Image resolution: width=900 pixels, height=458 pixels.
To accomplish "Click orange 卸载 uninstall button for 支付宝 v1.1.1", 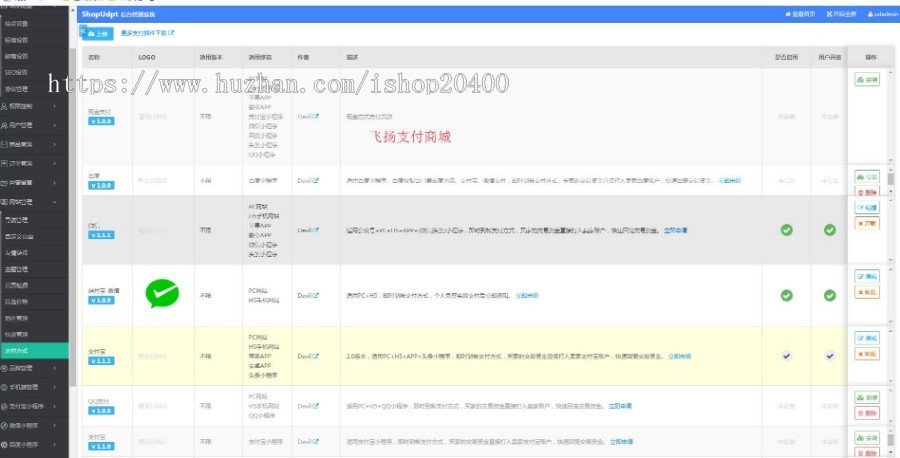I will click(x=867, y=354).
